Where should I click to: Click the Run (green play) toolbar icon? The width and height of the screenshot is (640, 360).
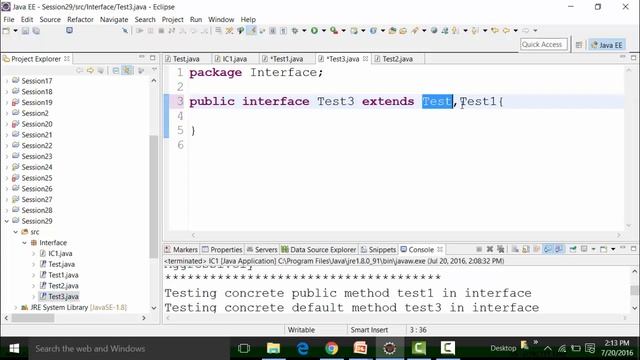point(314,31)
